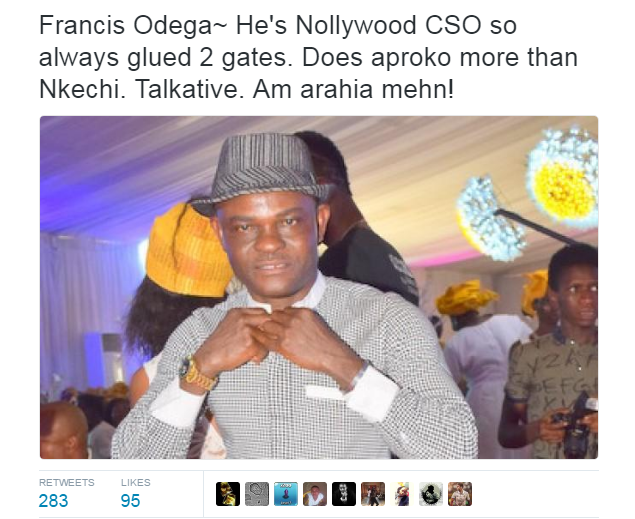635x519 pixels.
Task: Click the photographer holding camera in photo
Action: (549, 352)
